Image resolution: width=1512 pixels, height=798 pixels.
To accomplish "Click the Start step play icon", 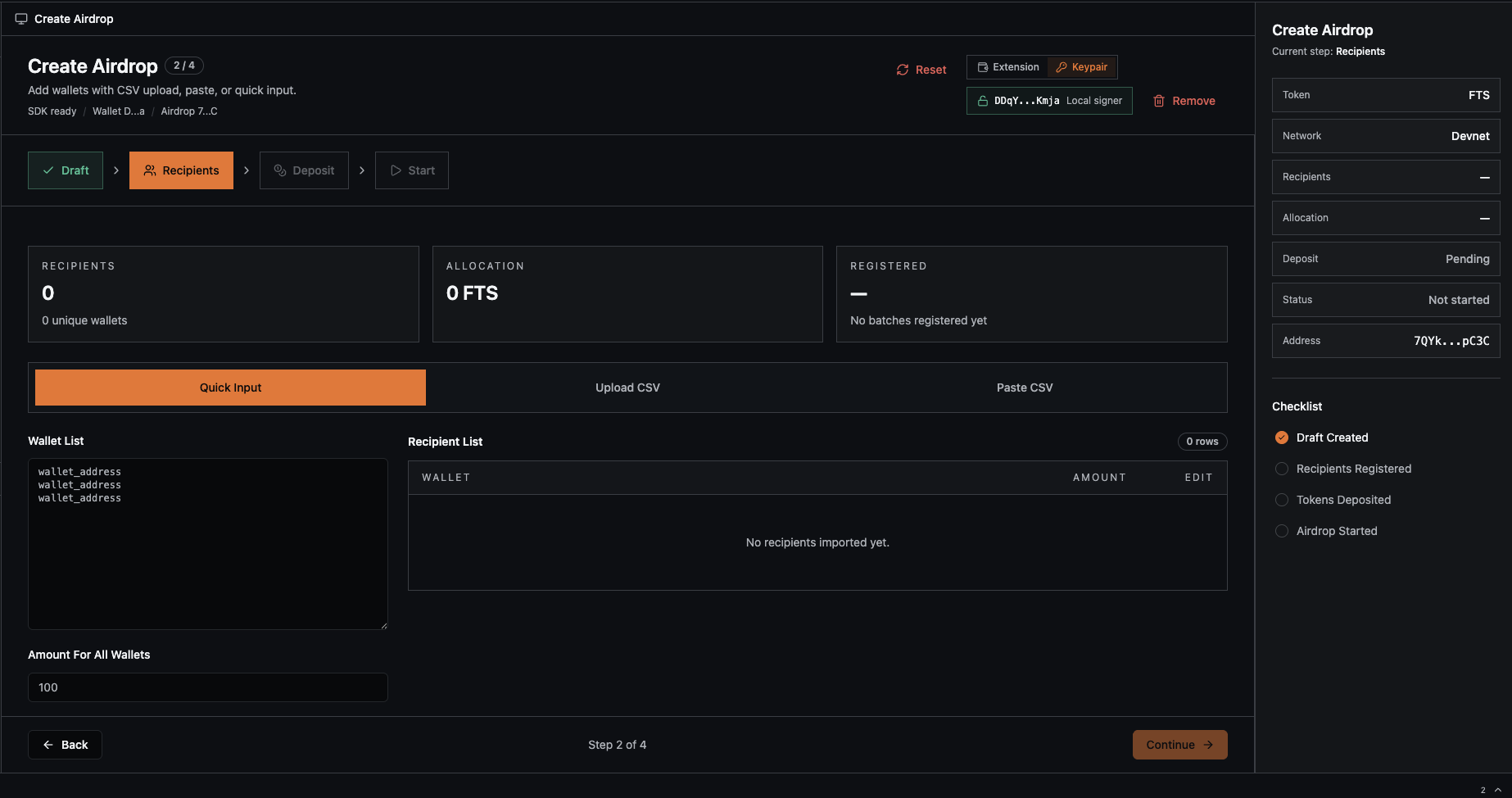I will pos(396,170).
